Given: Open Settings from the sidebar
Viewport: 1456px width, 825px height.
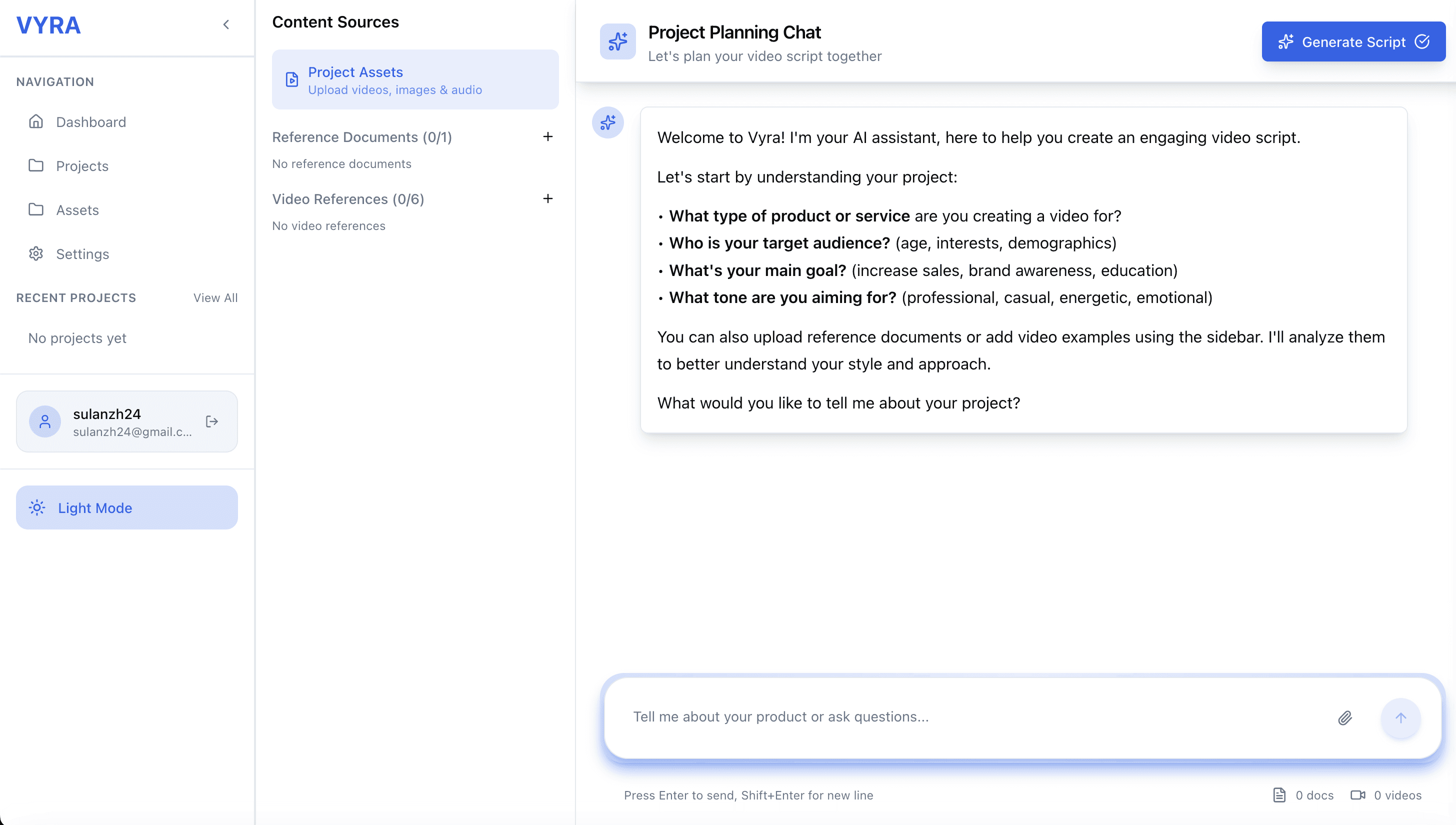Looking at the screenshot, I should (127, 254).
